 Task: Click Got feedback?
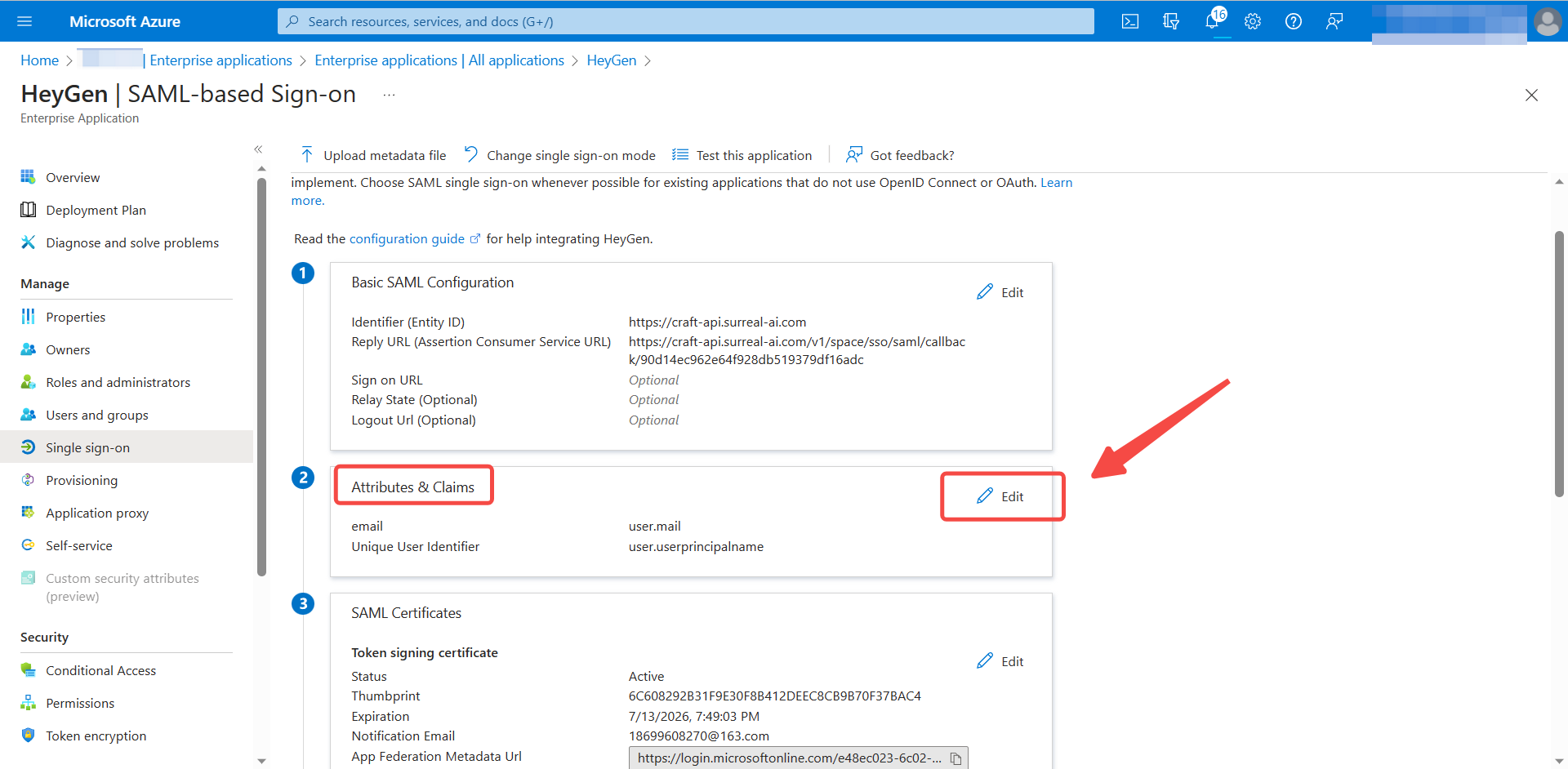pos(900,155)
